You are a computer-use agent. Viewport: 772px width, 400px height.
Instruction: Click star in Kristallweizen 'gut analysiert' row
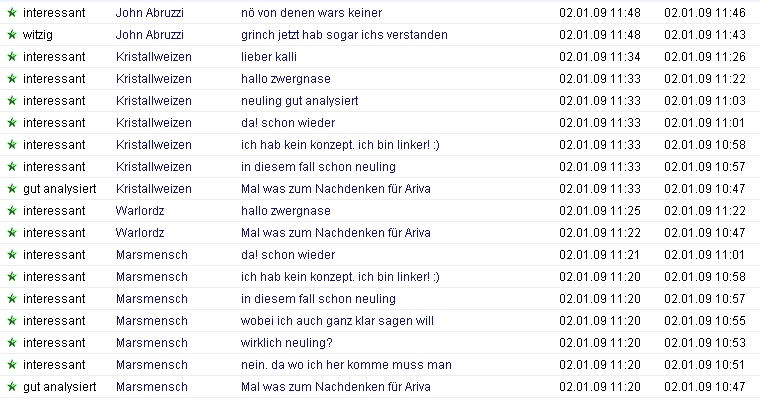point(12,189)
